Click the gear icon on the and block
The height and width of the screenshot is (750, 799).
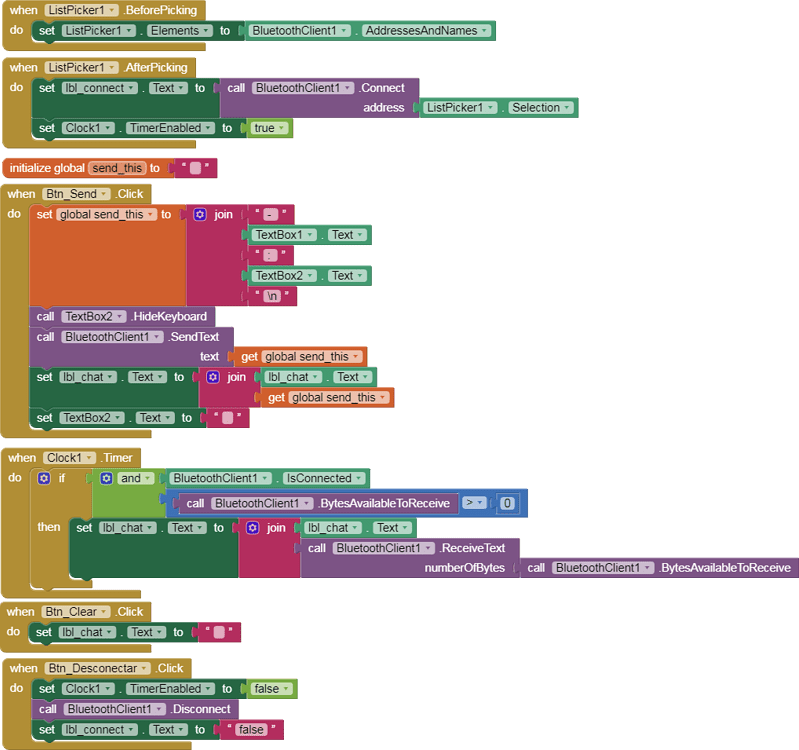pyautogui.click(x=107, y=478)
